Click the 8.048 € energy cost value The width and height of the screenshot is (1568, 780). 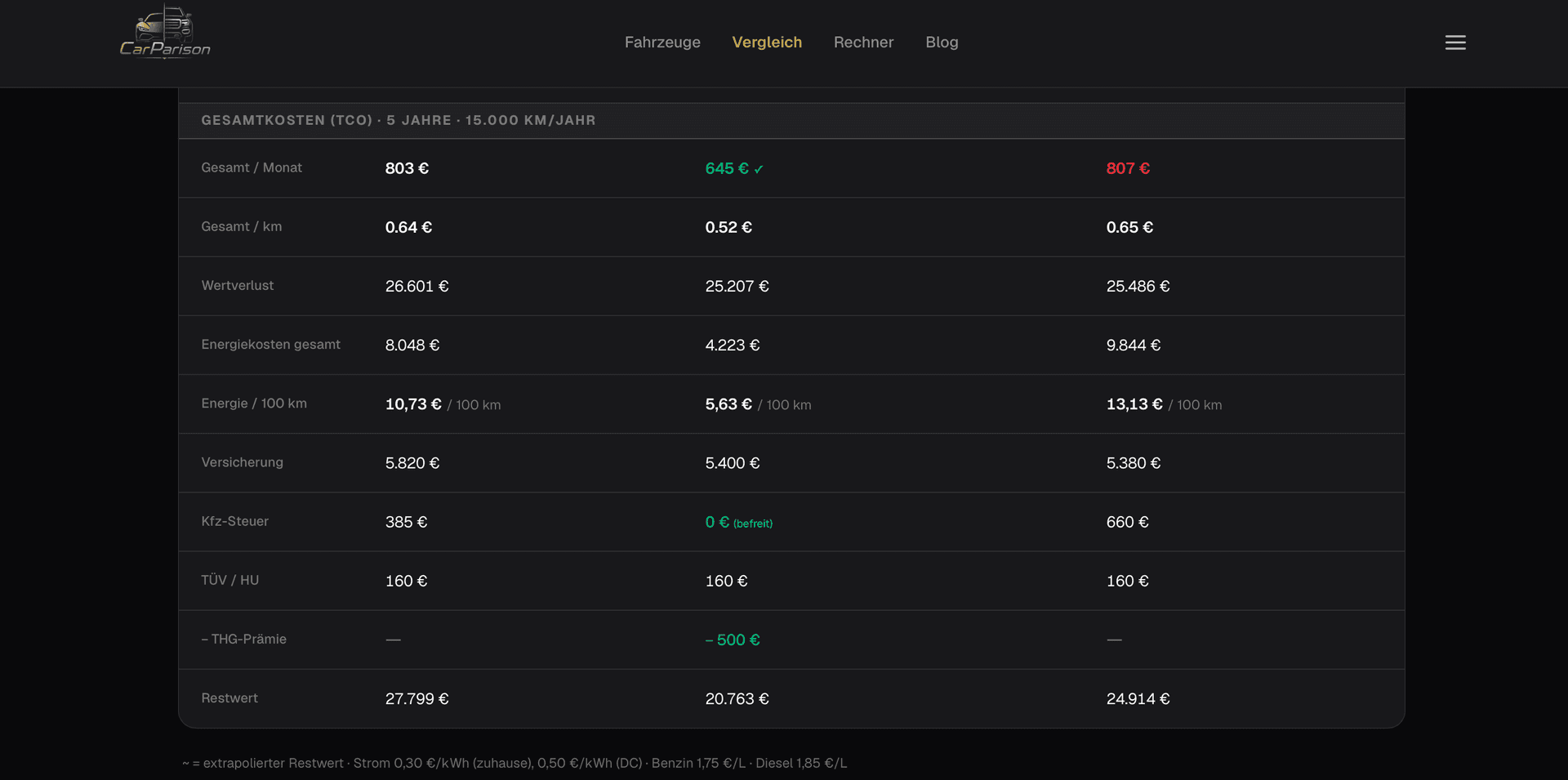412,345
